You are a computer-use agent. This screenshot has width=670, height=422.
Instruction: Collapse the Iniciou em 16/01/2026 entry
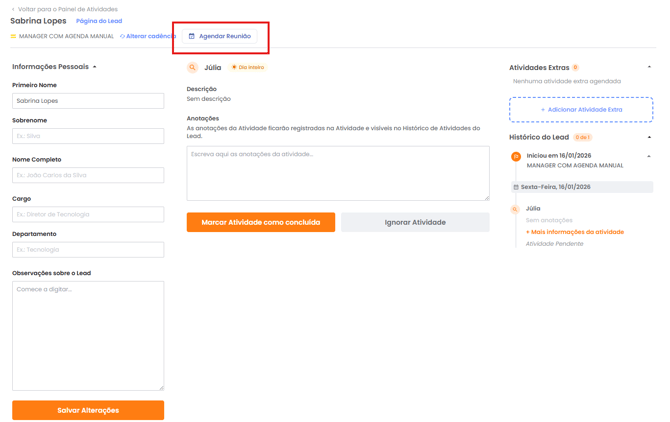point(649,156)
